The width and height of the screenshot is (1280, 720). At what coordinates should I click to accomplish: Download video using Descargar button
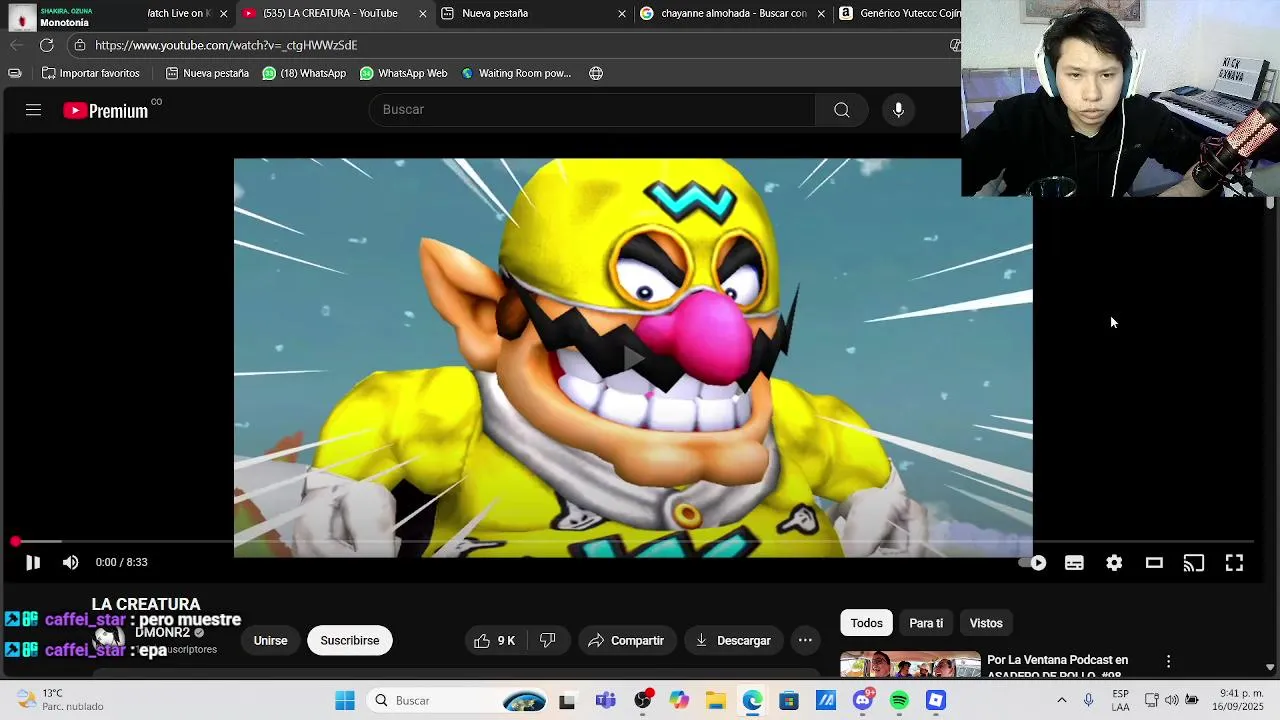[733, 641]
